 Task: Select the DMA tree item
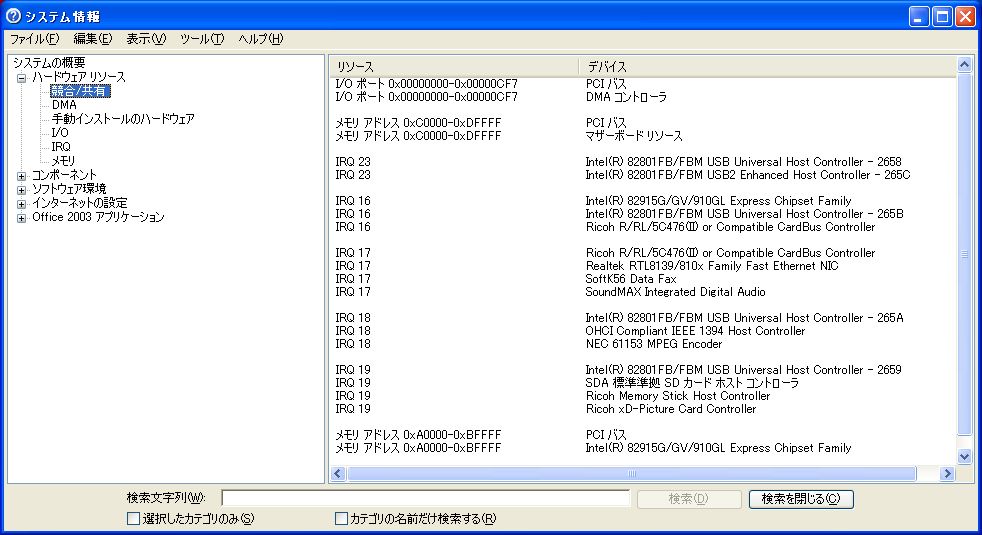[64, 105]
